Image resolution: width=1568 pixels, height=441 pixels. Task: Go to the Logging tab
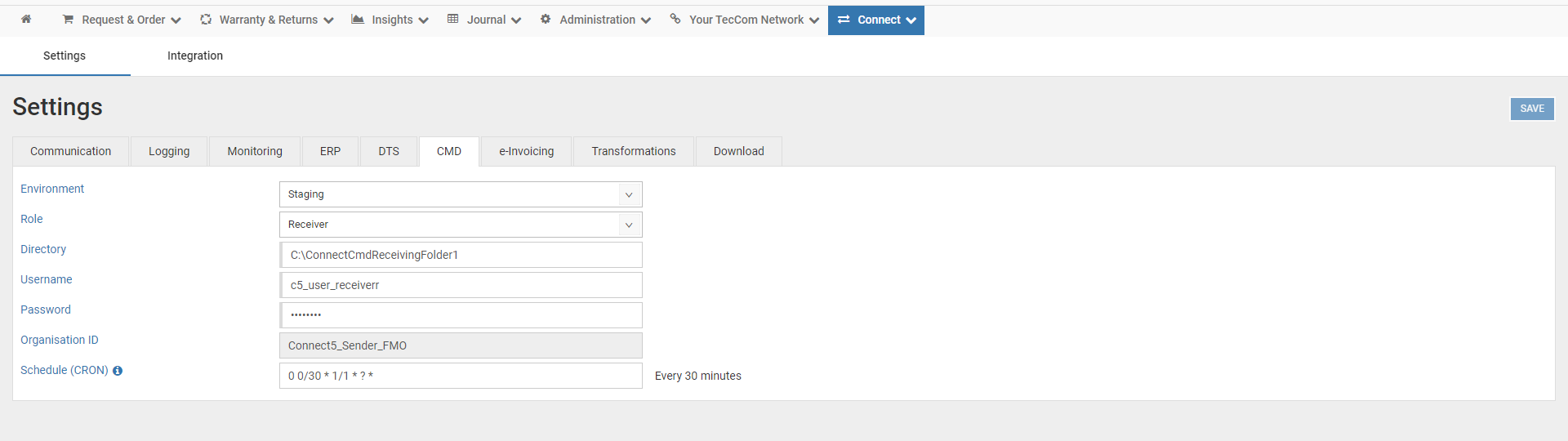click(x=169, y=151)
